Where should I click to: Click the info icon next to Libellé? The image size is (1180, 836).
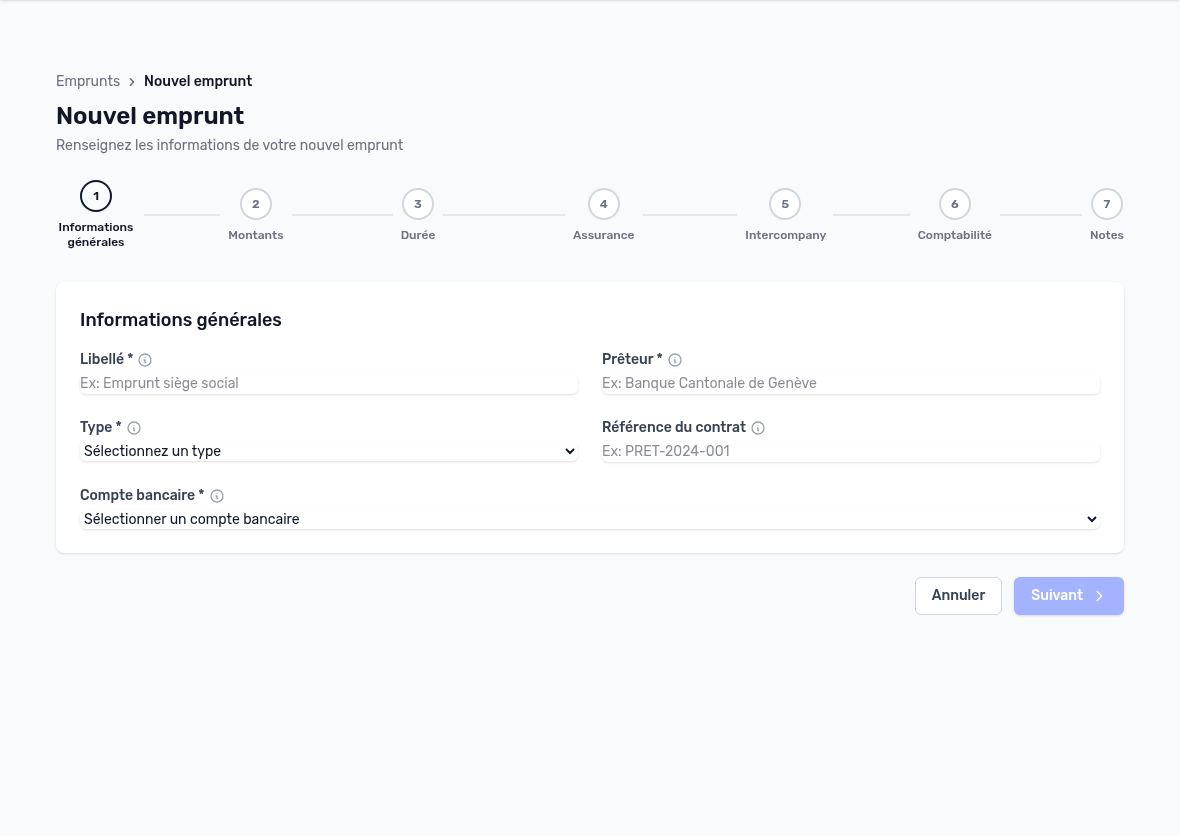[145, 360]
